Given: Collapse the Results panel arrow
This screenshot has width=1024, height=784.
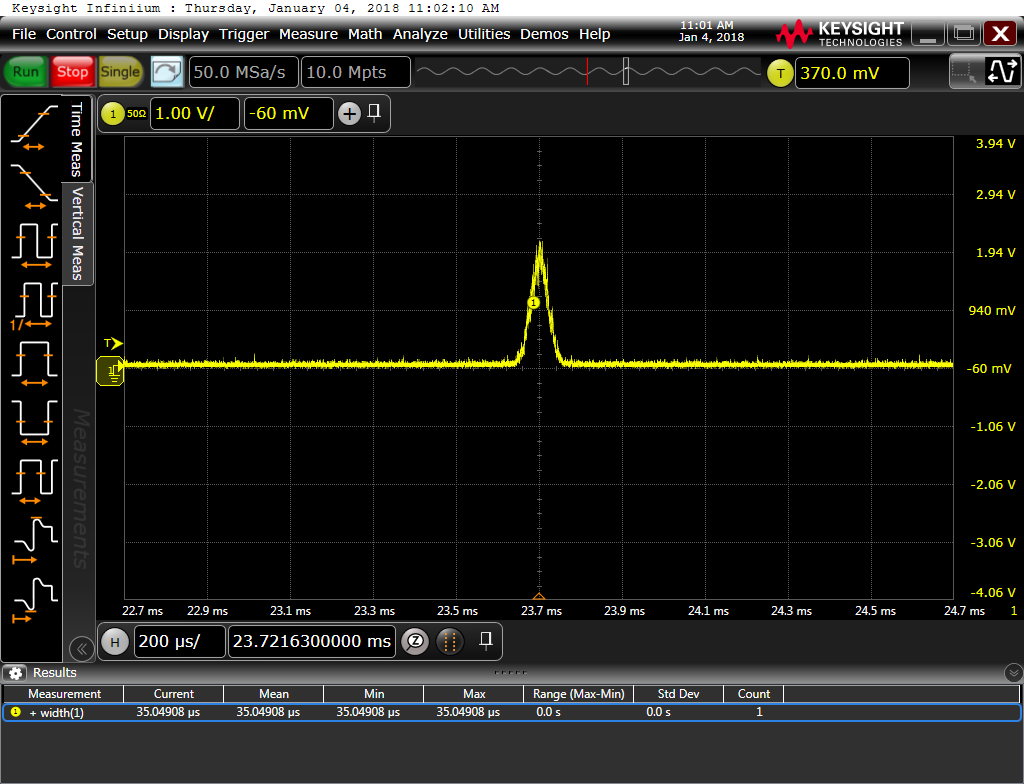Looking at the screenshot, I should pos(1013,673).
